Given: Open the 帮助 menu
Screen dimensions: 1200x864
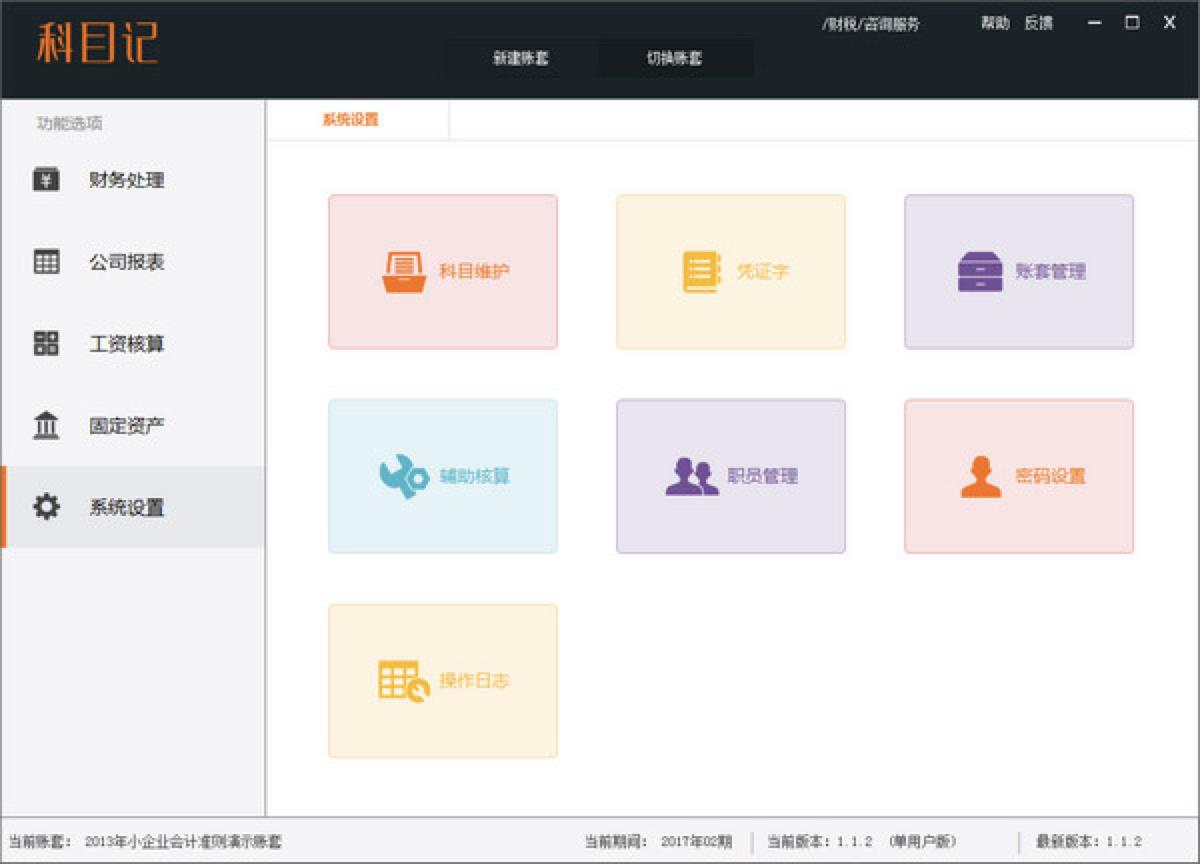Looking at the screenshot, I should [993, 22].
